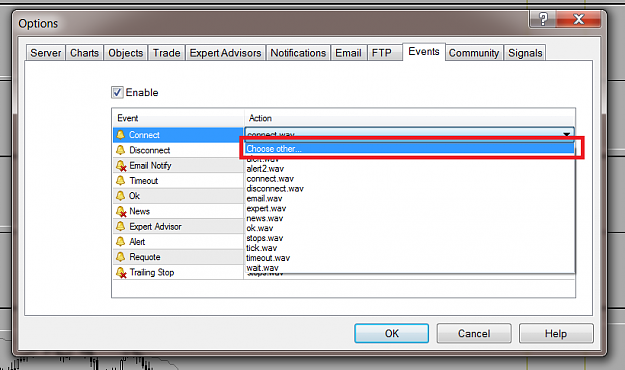Click the Action column header
Viewport: 625px width, 370px height.
pyautogui.click(x=410, y=118)
